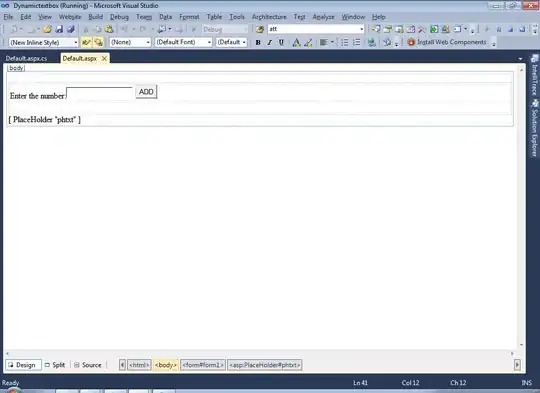Screen dimensions: 540x393
Task: Open the Default font size dropdown
Action: [244, 42]
